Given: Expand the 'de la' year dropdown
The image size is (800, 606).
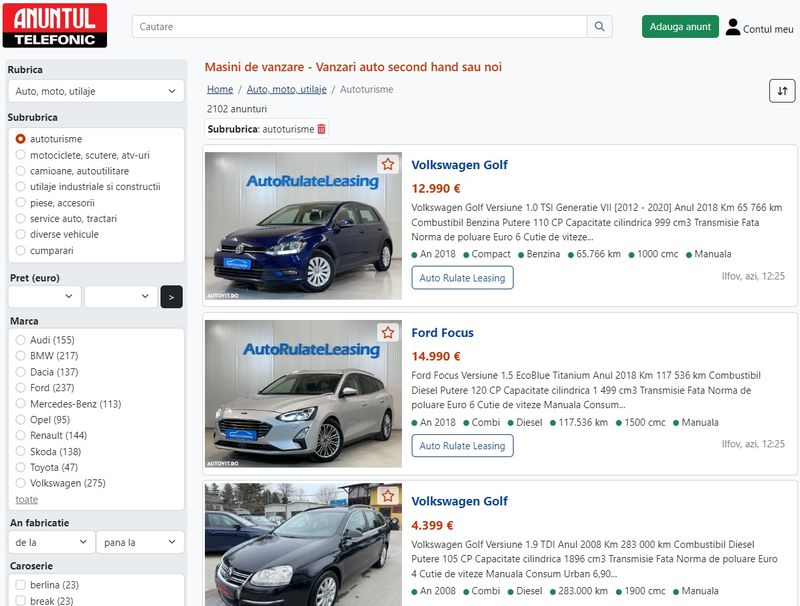Looking at the screenshot, I should tap(51, 542).
